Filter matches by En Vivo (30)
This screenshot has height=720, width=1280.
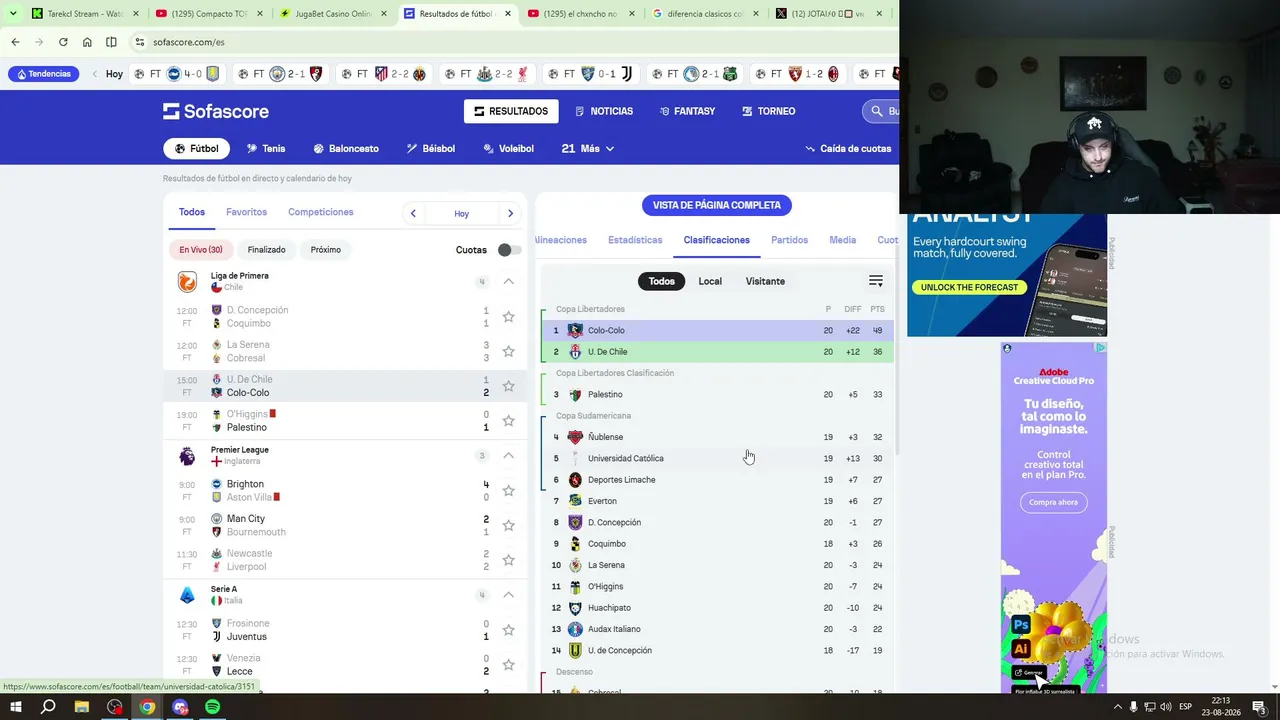(201, 250)
